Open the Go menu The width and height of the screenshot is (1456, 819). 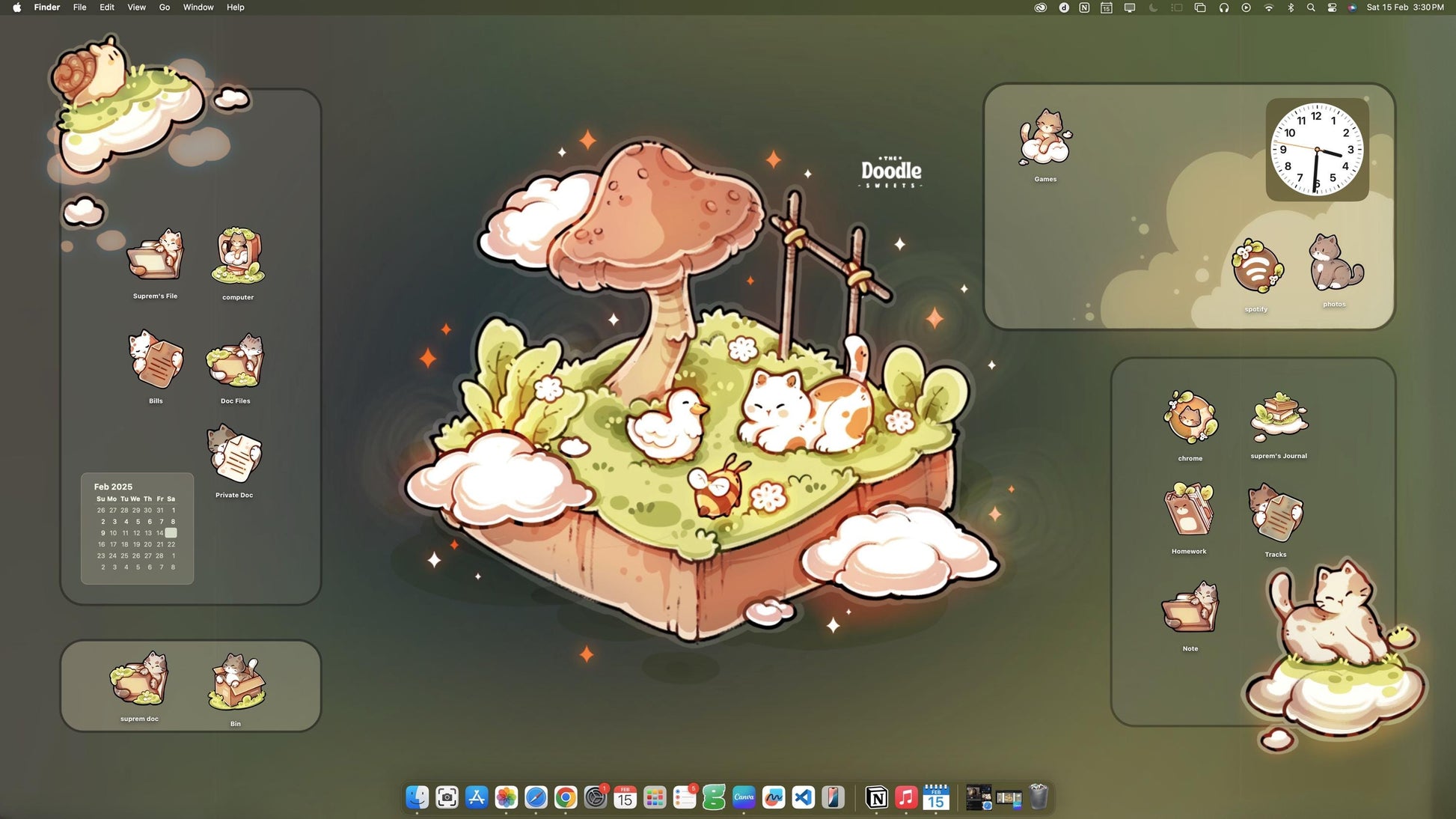point(164,7)
